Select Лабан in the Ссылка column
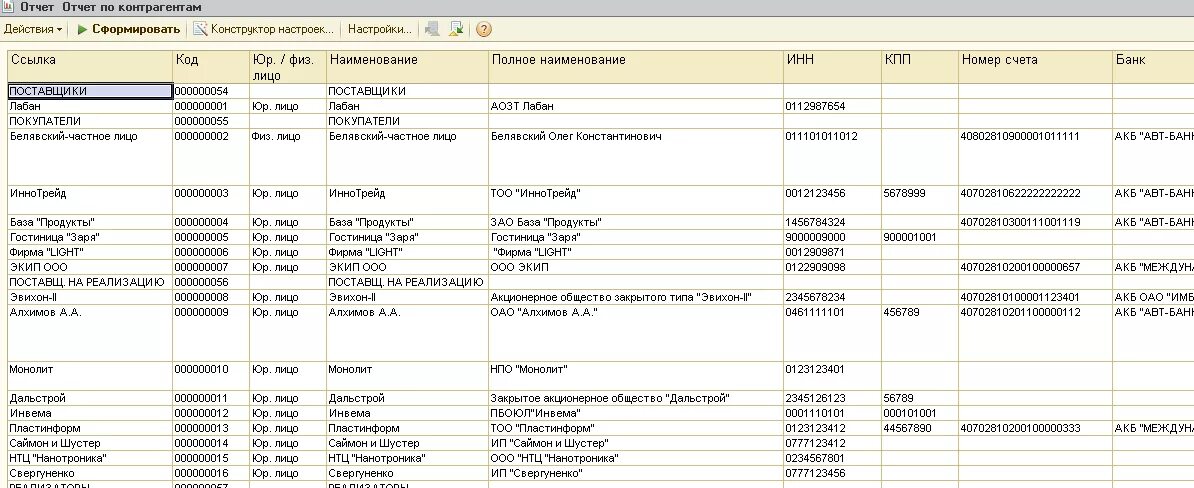Image resolution: width=1194 pixels, height=488 pixels. 91,107
